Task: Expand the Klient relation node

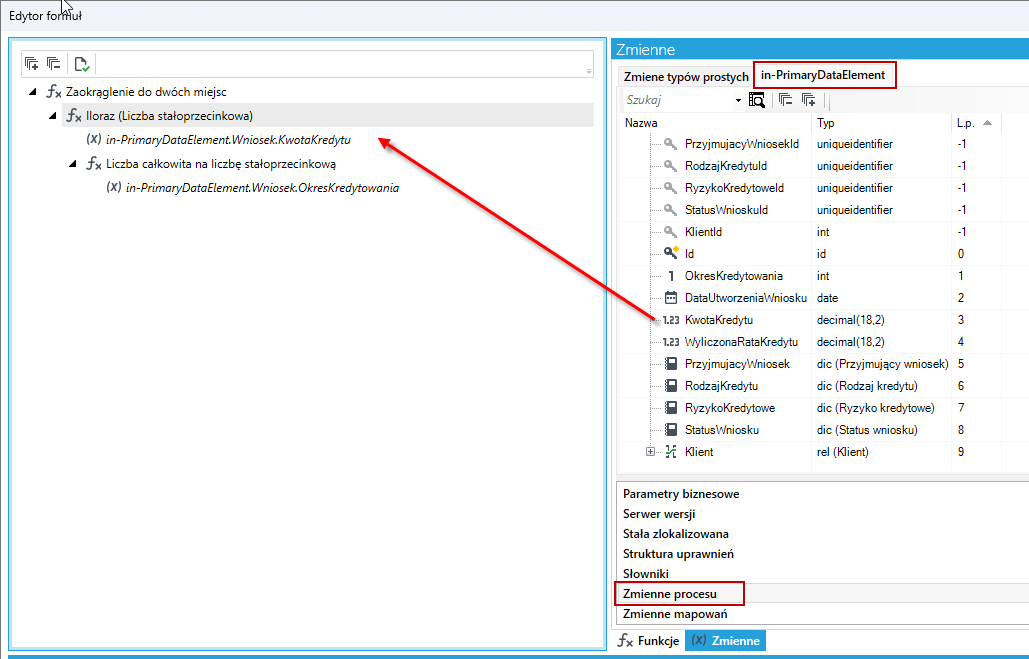Action: point(650,452)
